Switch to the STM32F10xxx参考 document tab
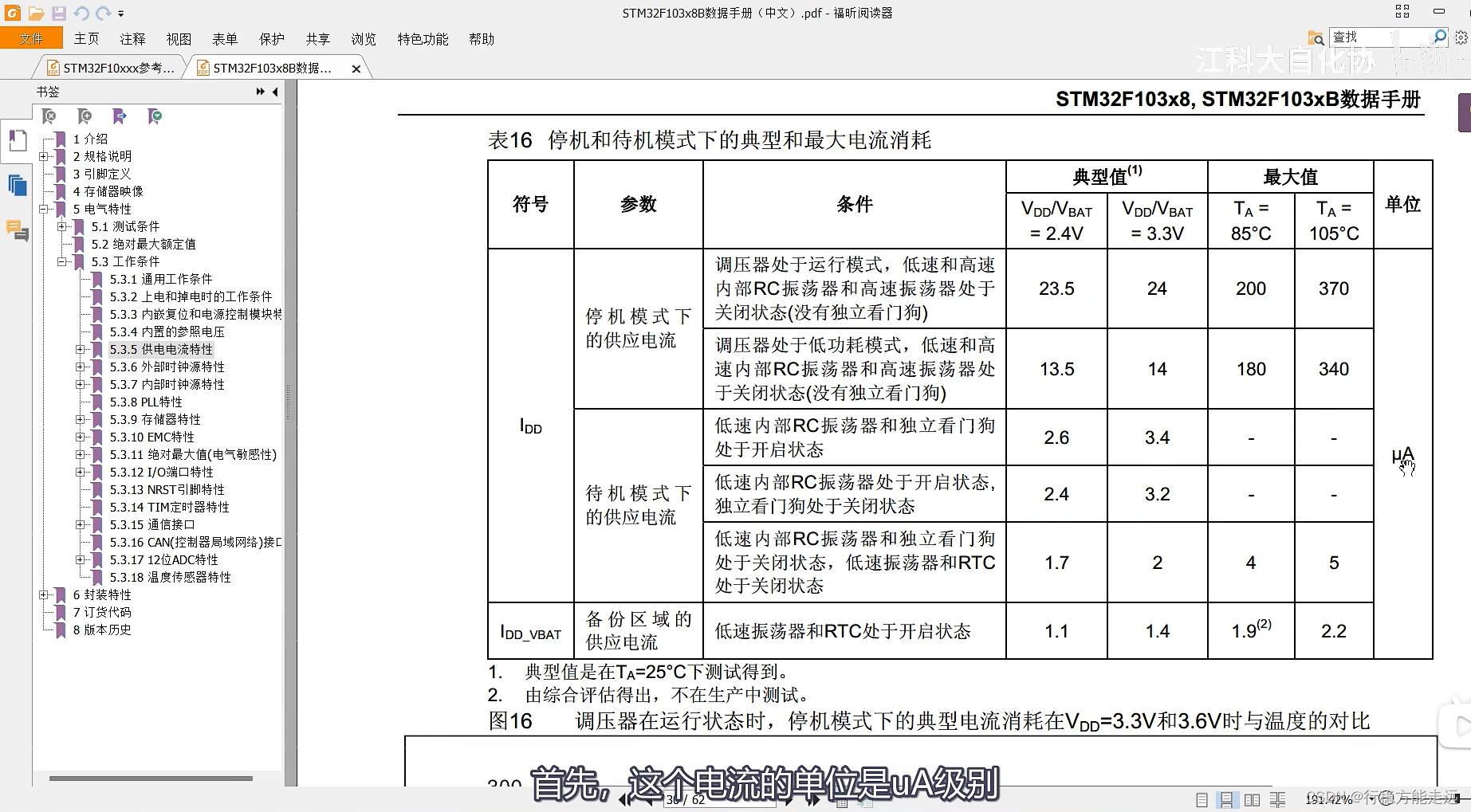 click(111, 68)
